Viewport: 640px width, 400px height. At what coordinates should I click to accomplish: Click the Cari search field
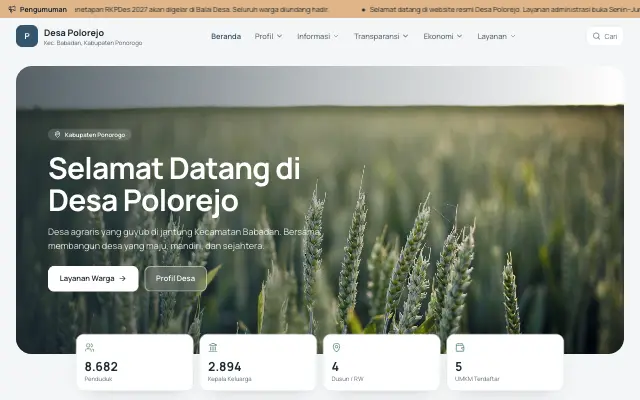605,36
